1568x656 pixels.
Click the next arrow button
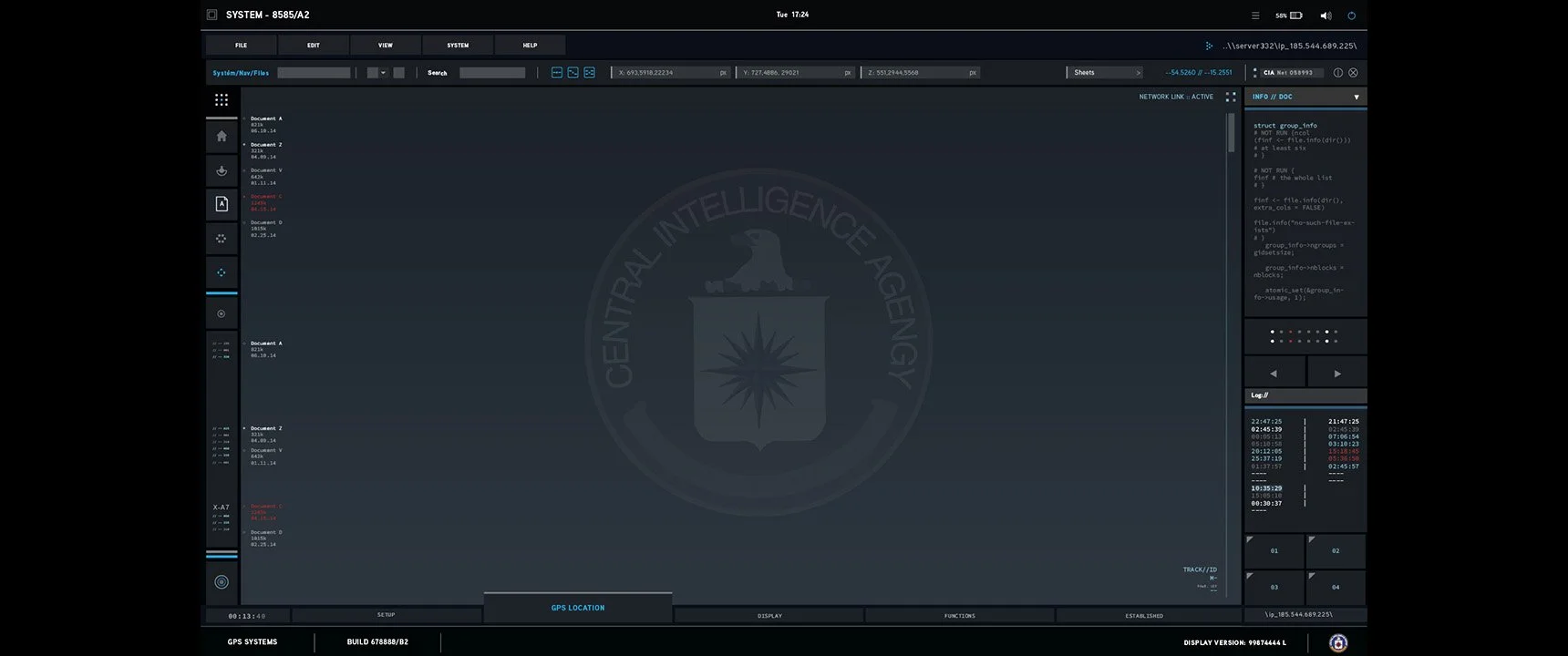tap(1337, 374)
